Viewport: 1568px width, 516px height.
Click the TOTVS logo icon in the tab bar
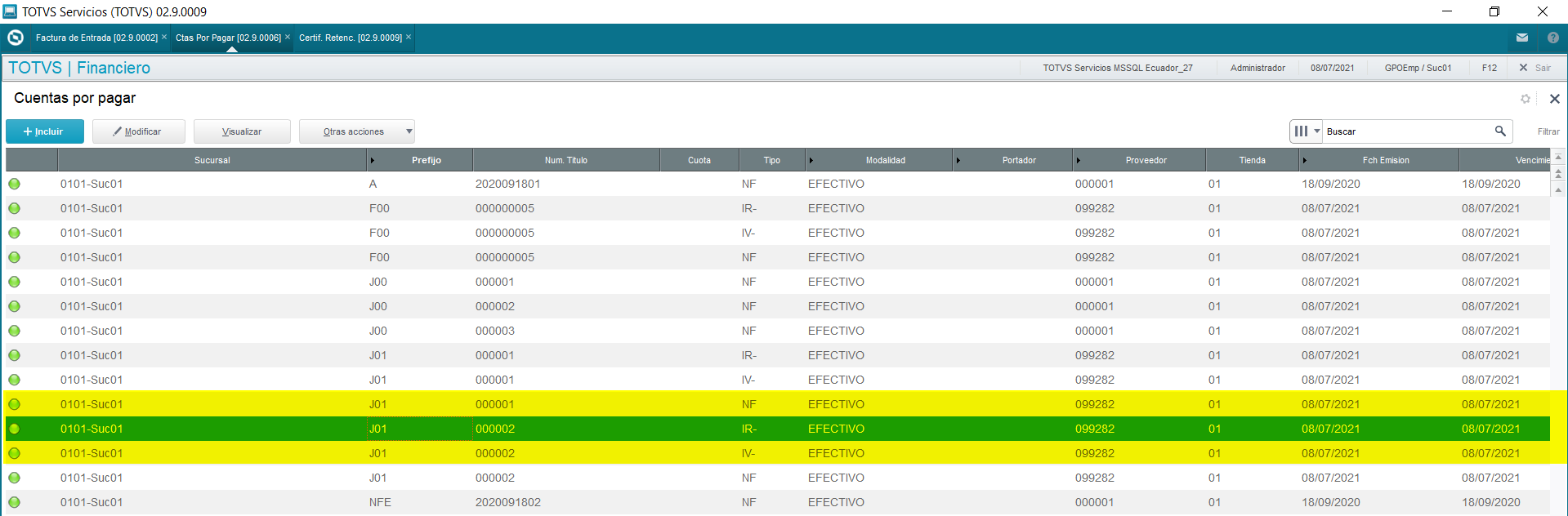pos(16,38)
